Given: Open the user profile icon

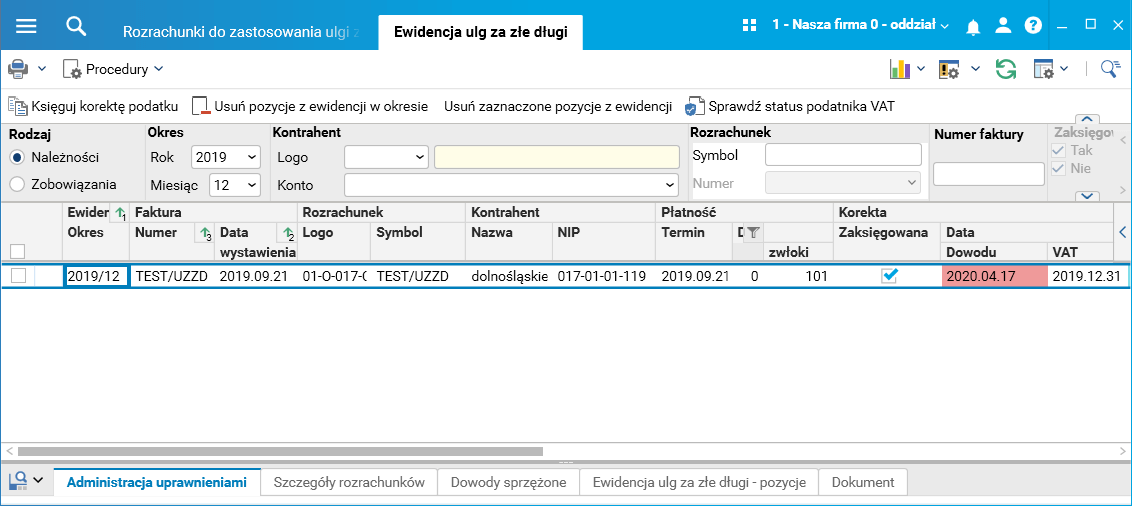Looking at the screenshot, I should (x=1003, y=26).
